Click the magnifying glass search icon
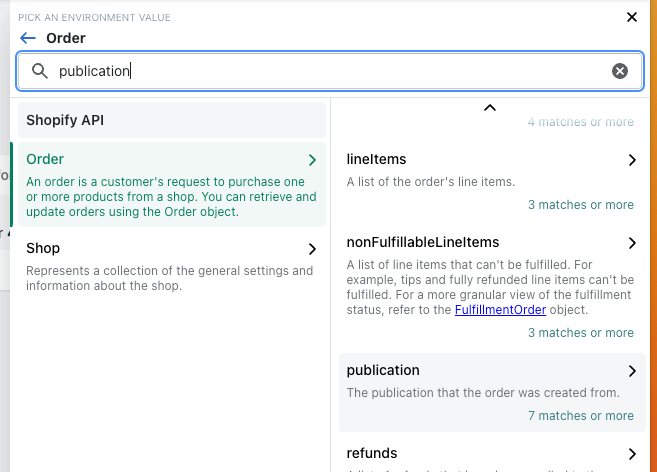The width and height of the screenshot is (657, 472). [40, 71]
